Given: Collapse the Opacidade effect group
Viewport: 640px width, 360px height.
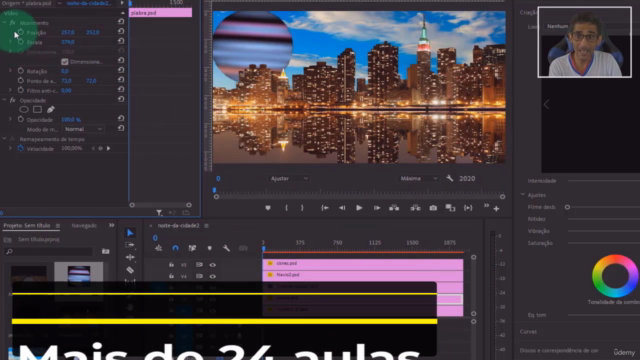Looking at the screenshot, I should [4, 100].
